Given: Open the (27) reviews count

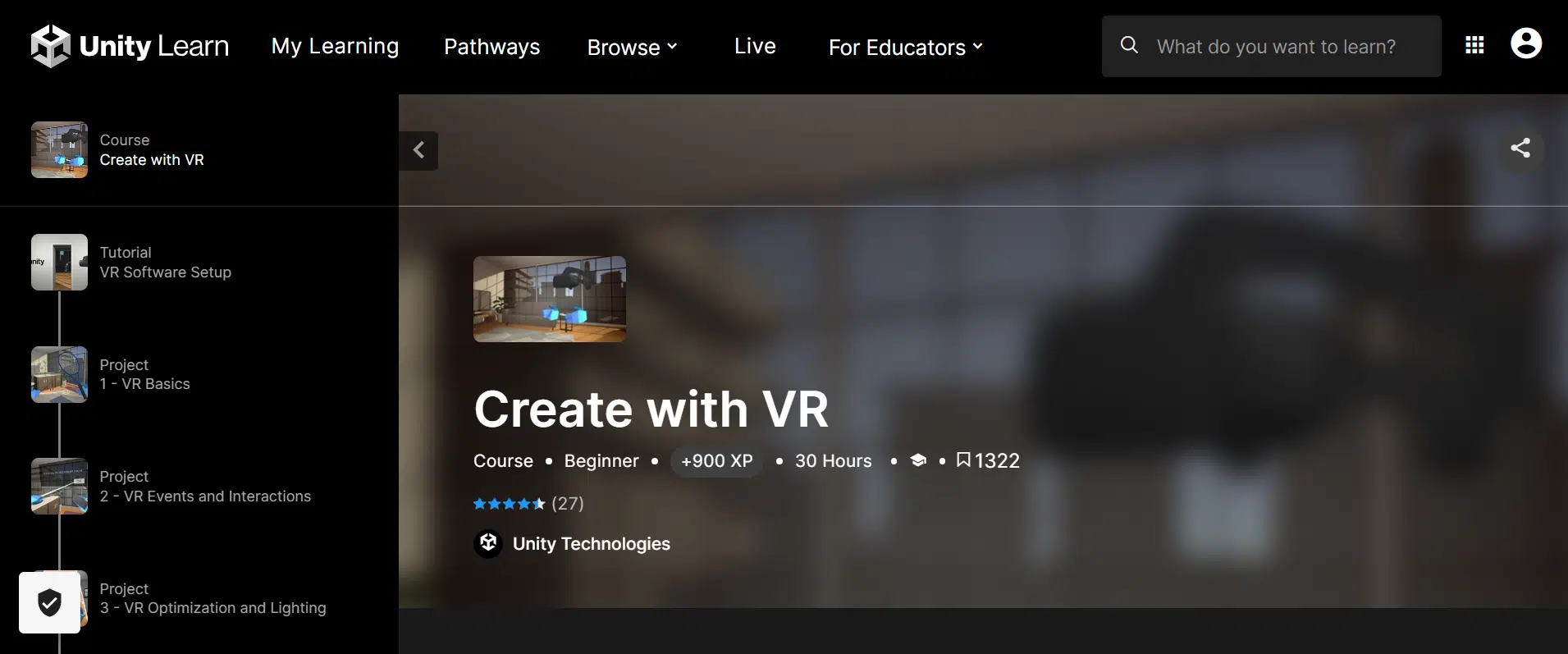Looking at the screenshot, I should tap(568, 503).
